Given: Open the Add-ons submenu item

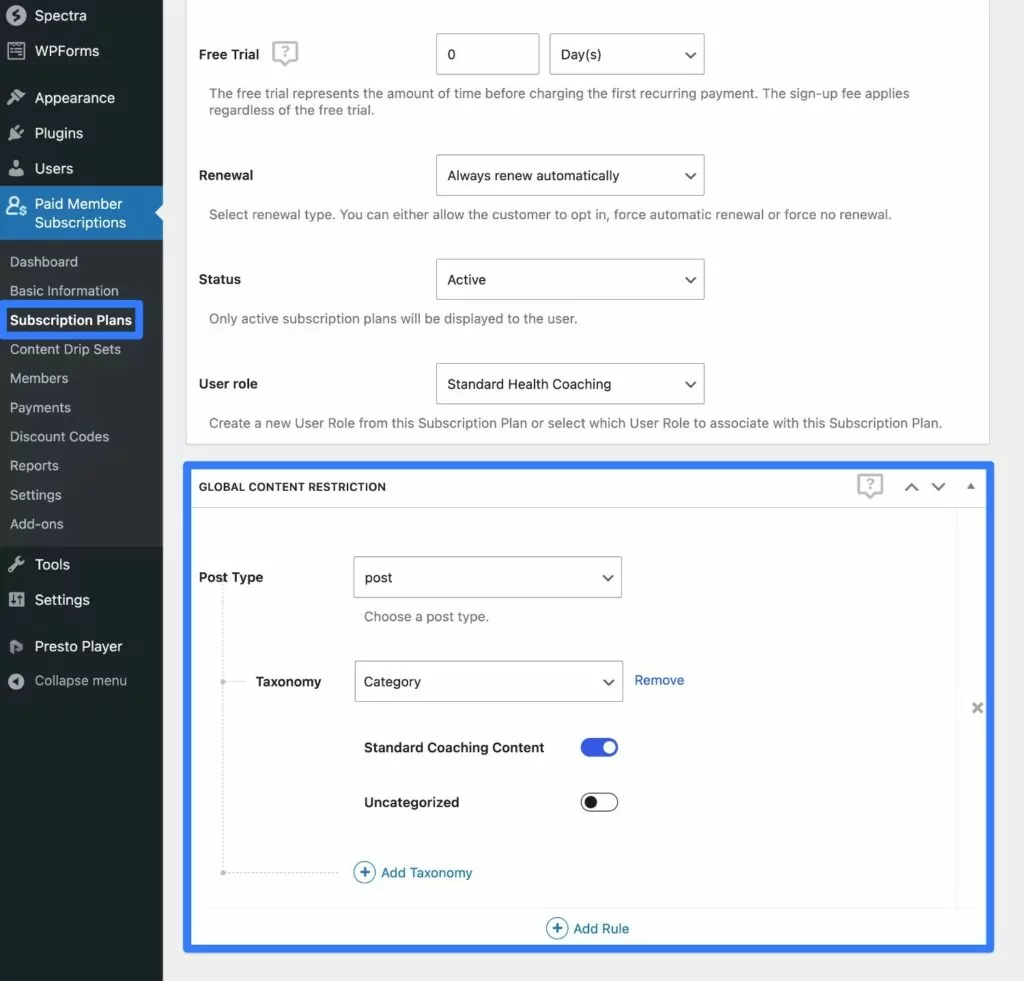Looking at the screenshot, I should coord(37,524).
